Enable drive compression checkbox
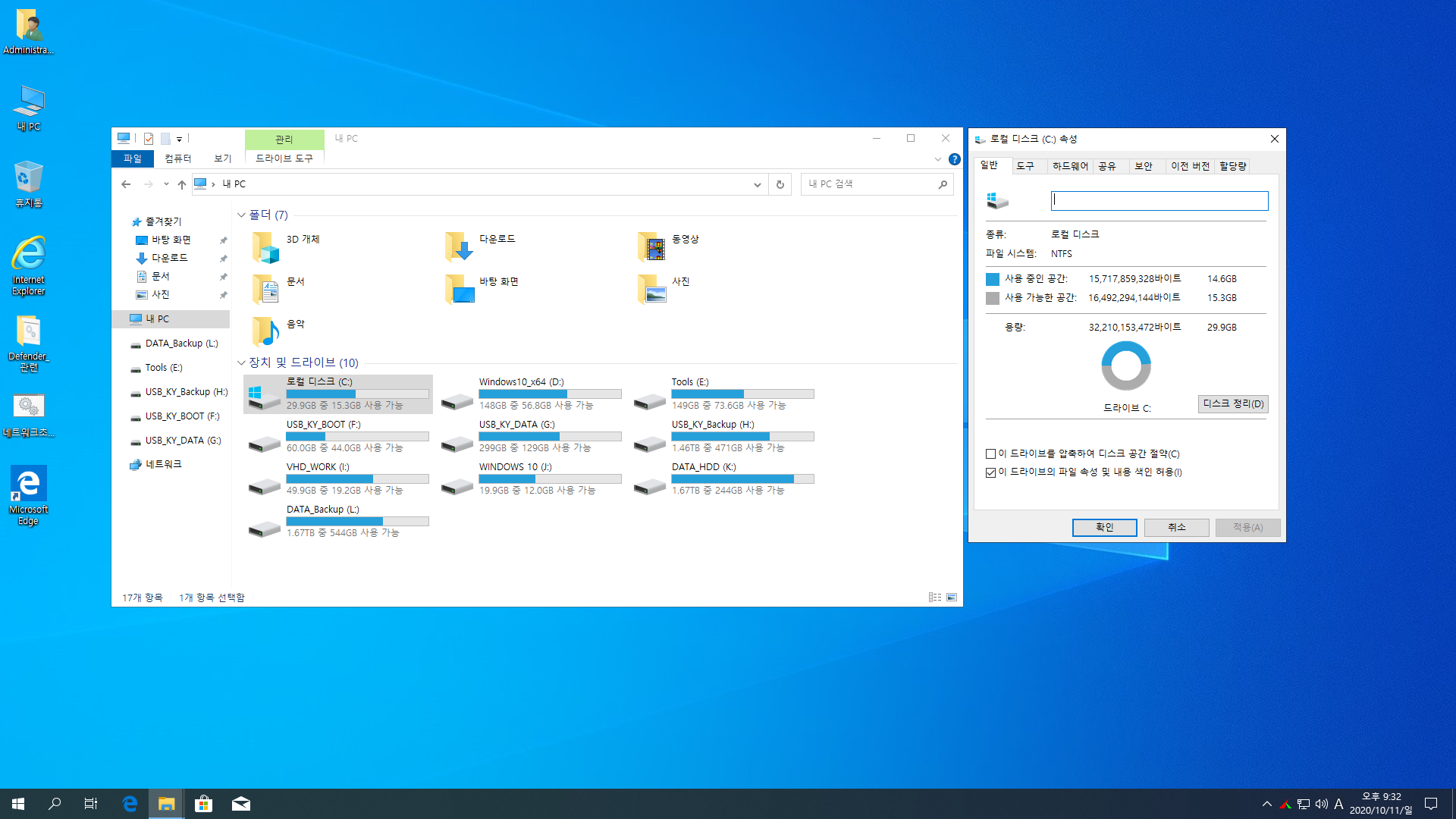This screenshot has height=819, width=1456. [x=990, y=454]
